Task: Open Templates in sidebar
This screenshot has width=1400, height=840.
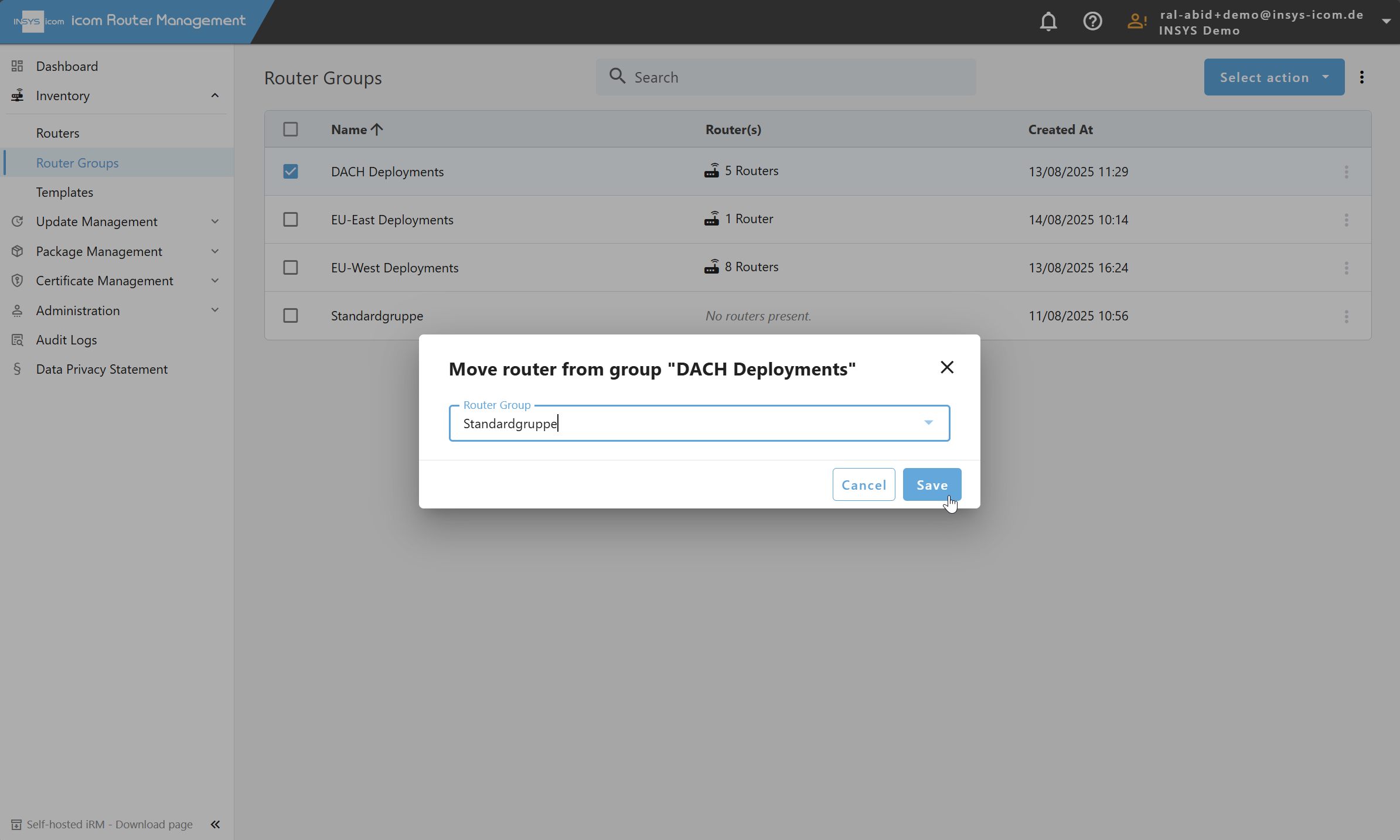Action: 64,192
